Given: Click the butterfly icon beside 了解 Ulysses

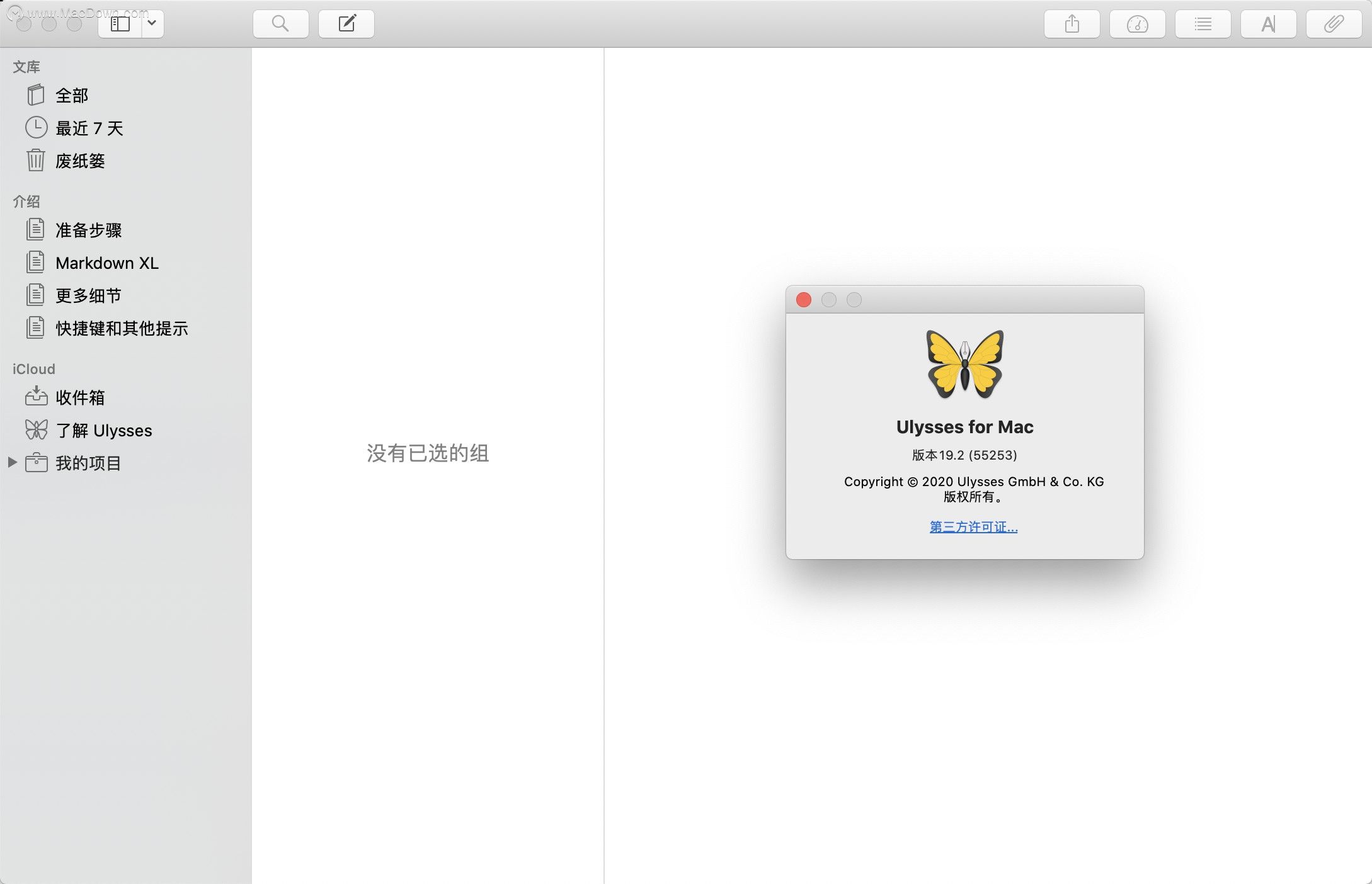Looking at the screenshot, I should pyautogui.click(x=36, y=429).
